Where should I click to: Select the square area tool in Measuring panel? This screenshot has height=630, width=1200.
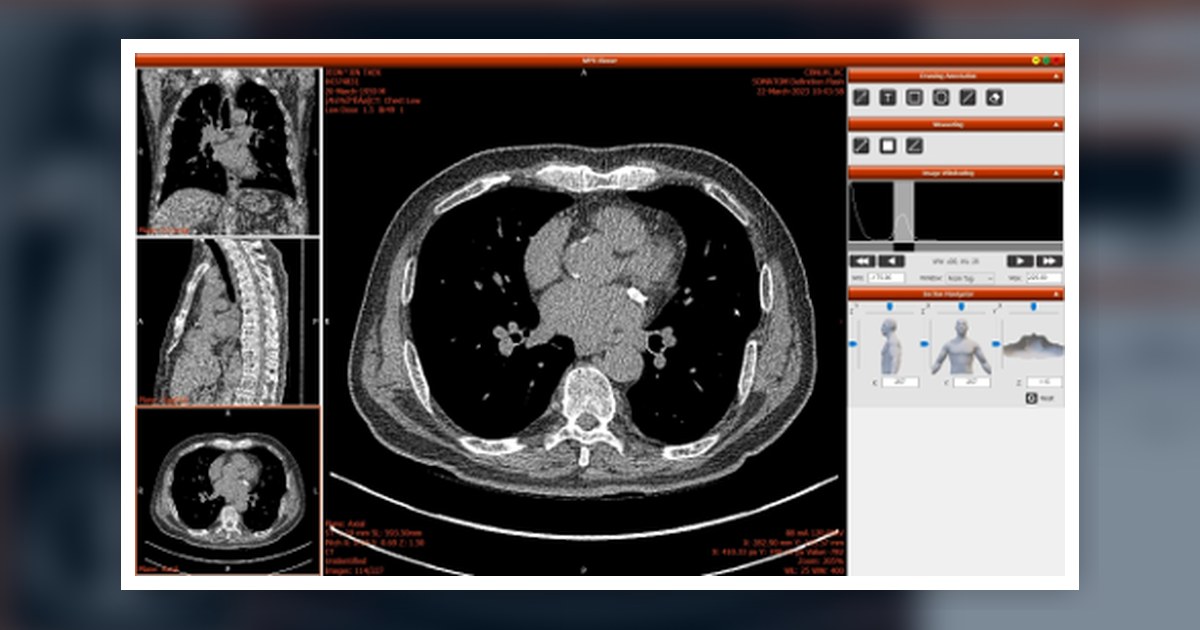point(887,146)
